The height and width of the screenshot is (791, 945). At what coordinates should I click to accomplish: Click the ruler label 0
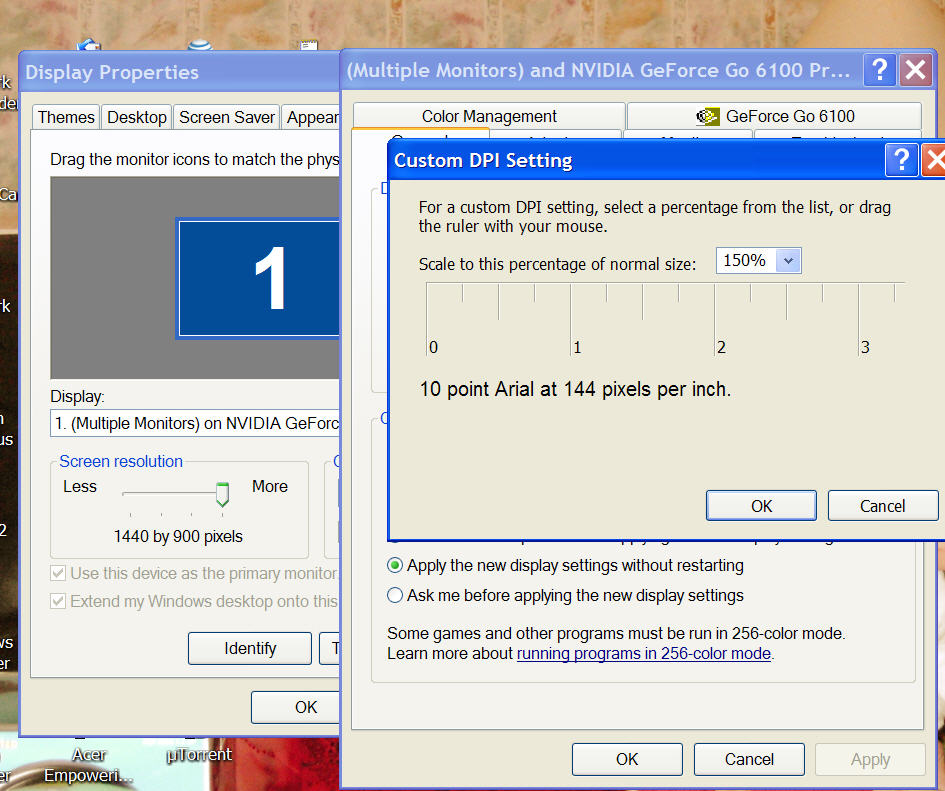pyautogui.click(x=433, y=347)
